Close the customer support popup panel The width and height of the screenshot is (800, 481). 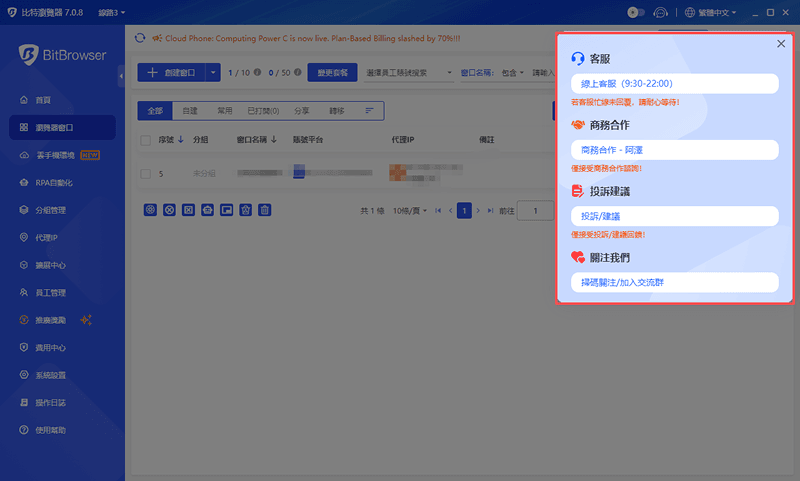(781, 44)
